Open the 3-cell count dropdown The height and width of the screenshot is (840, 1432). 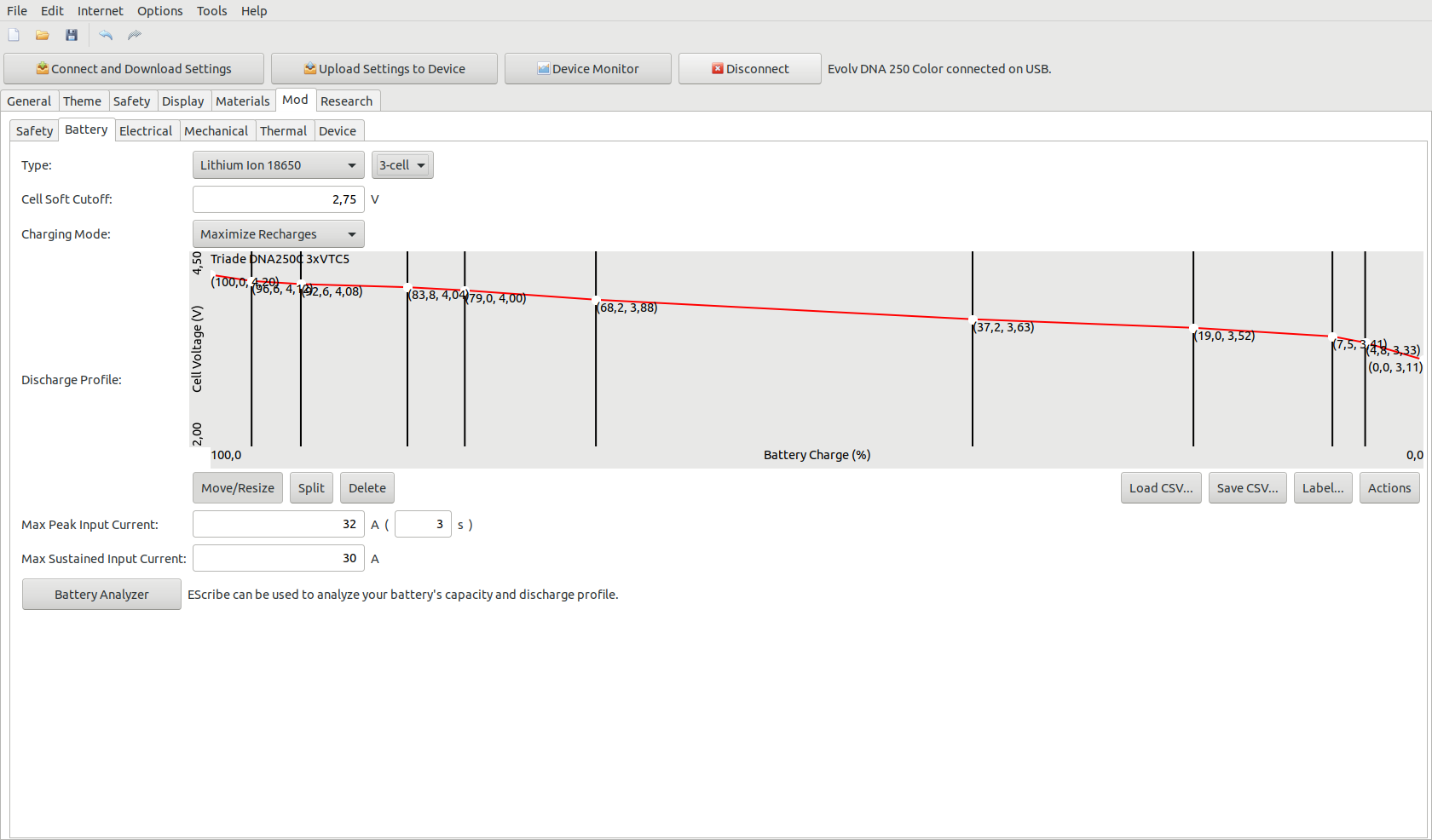click(402, 165)
